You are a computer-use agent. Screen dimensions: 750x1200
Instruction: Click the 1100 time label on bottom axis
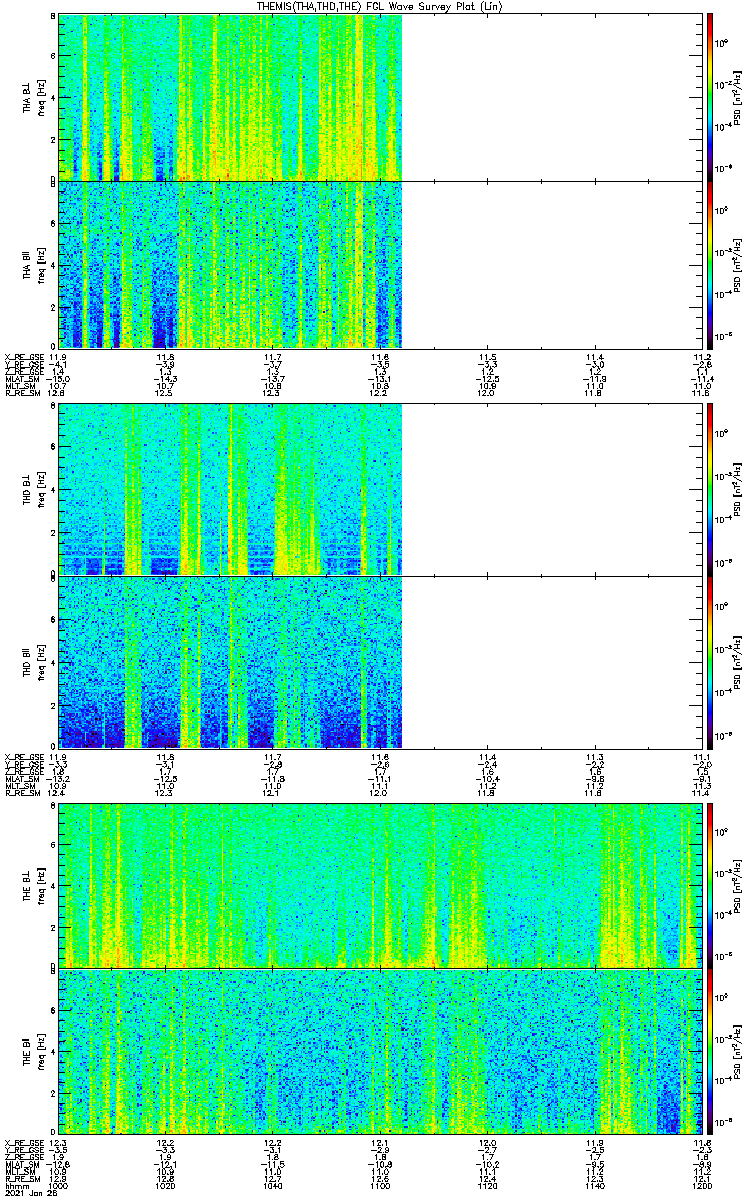[380, 1185]
